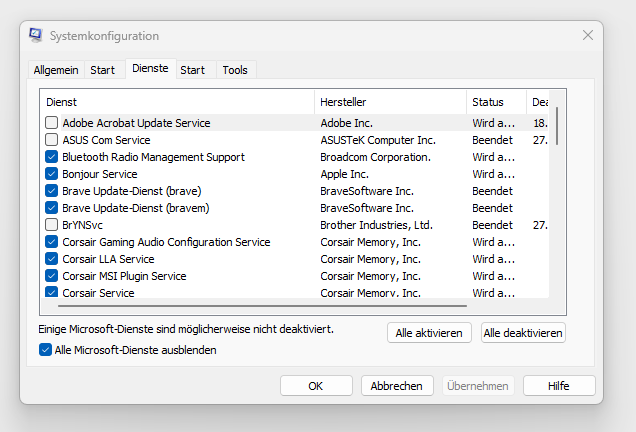Click the vertical scrollbar thumb of the list
This screenshot has width=636, height=432.
(557, 126)
